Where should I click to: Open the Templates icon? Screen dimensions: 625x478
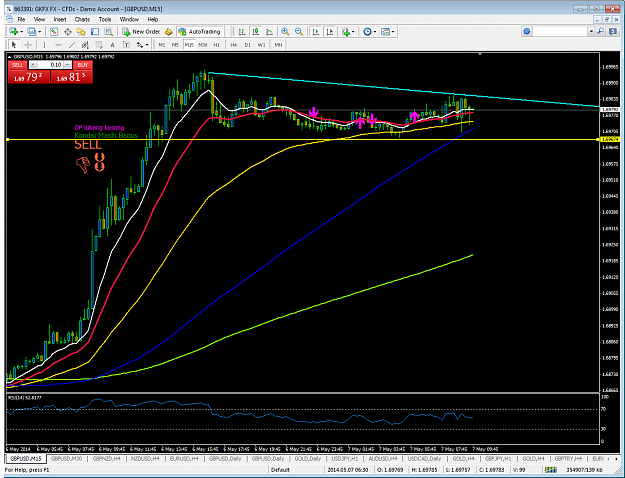385,31
